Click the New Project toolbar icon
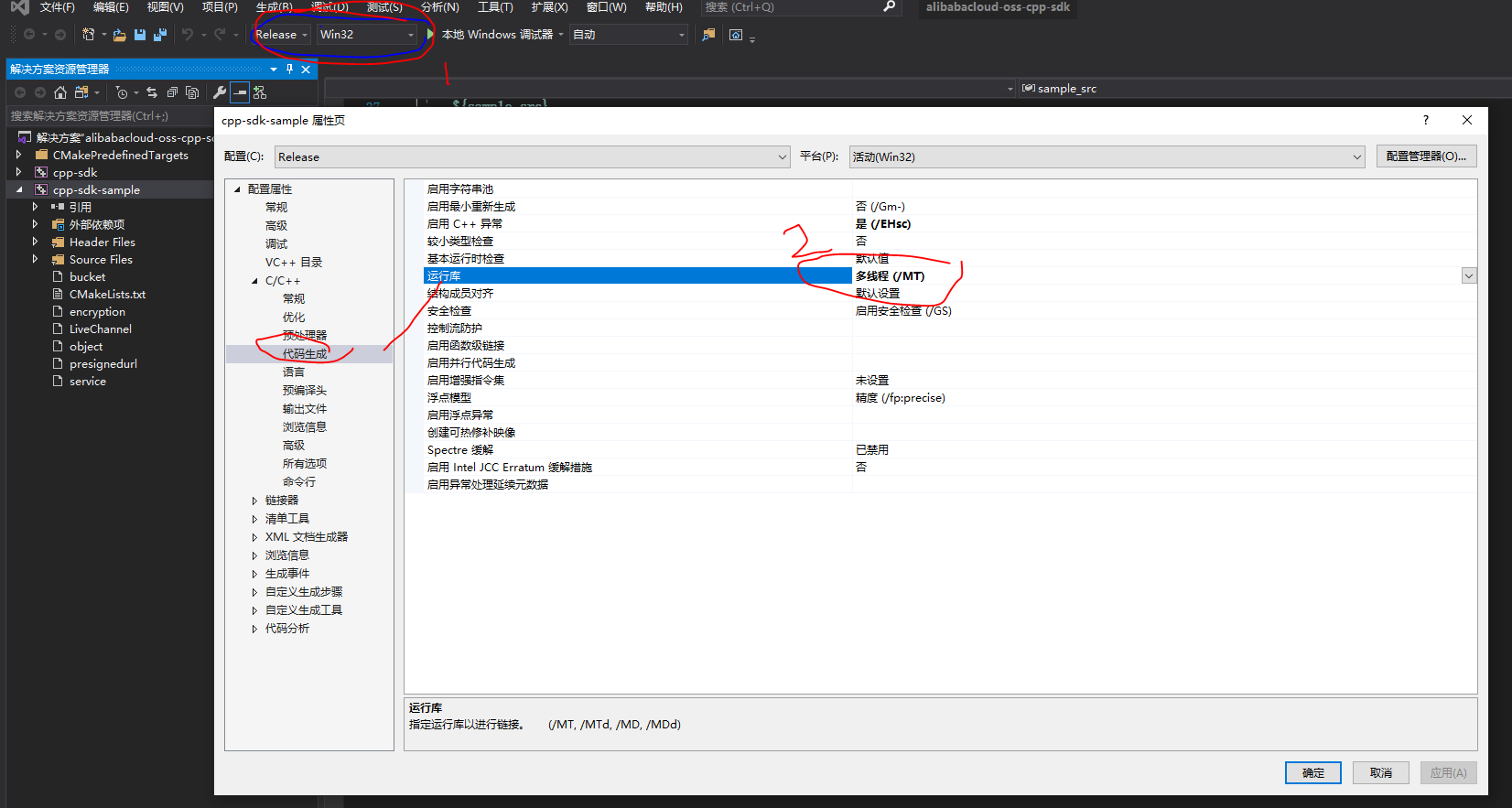Image resolution: width=1512 pixels, height=808 pixels. coord(88,35)
